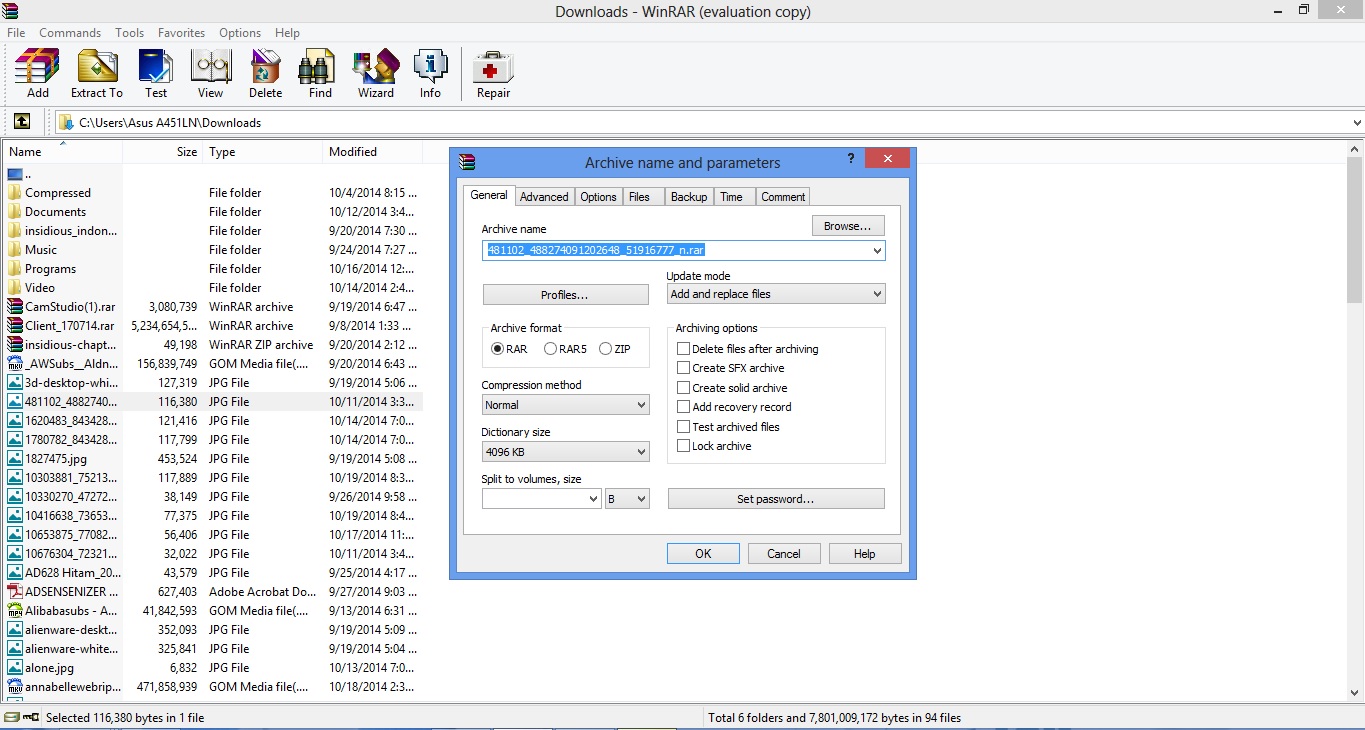Click the Profiles... button
Image resolution: width=1365 pixels, height=730 pixels.
(565, 295)
